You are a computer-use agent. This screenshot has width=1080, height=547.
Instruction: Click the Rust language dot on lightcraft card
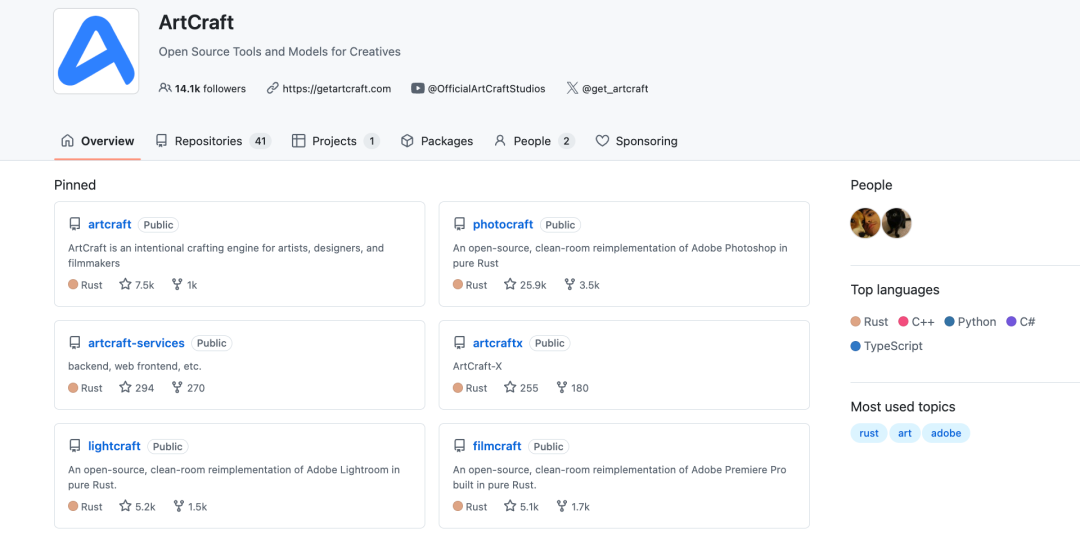(x=73, y=506)
